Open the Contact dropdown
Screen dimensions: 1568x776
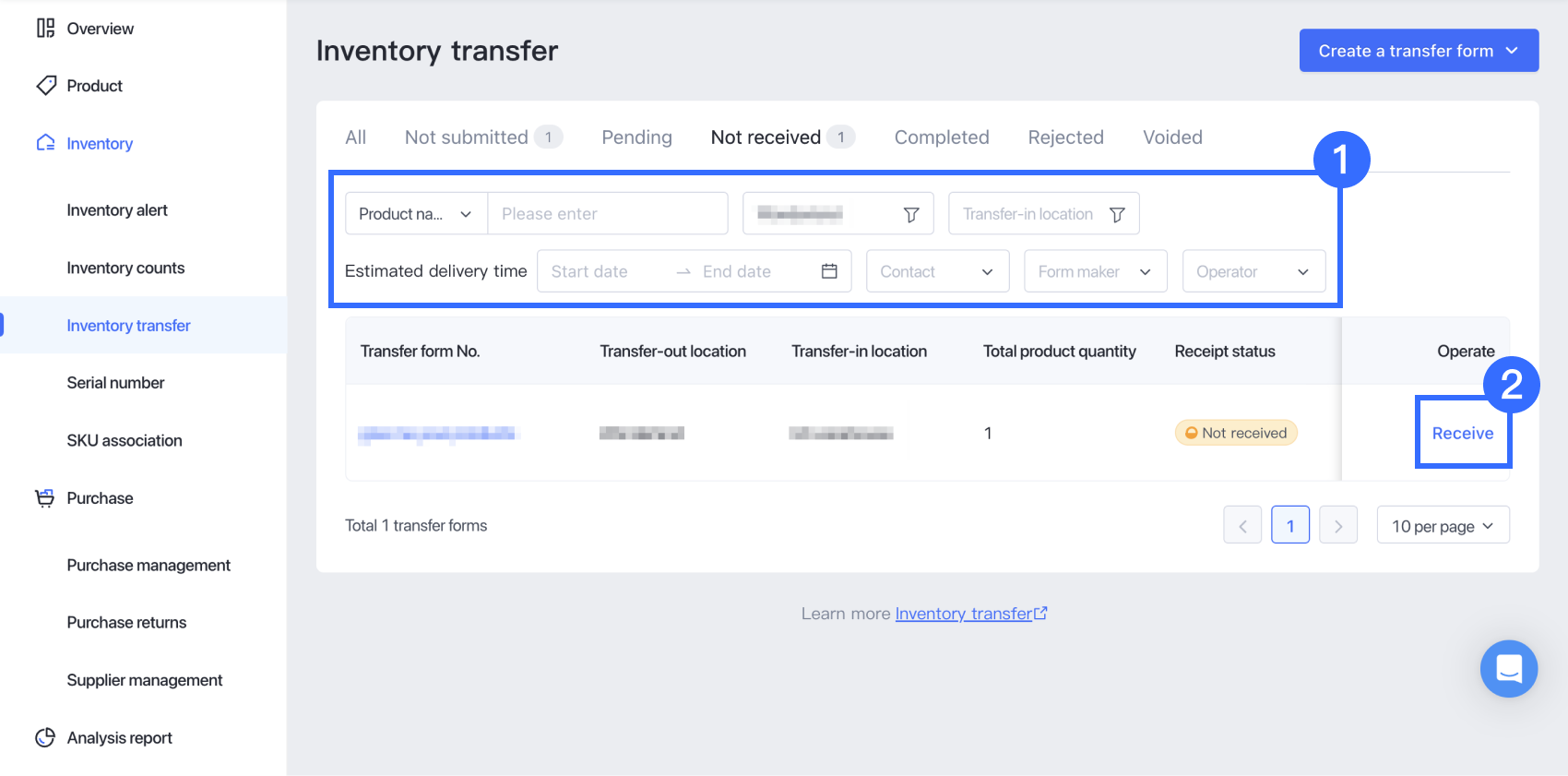pos(937,271)
